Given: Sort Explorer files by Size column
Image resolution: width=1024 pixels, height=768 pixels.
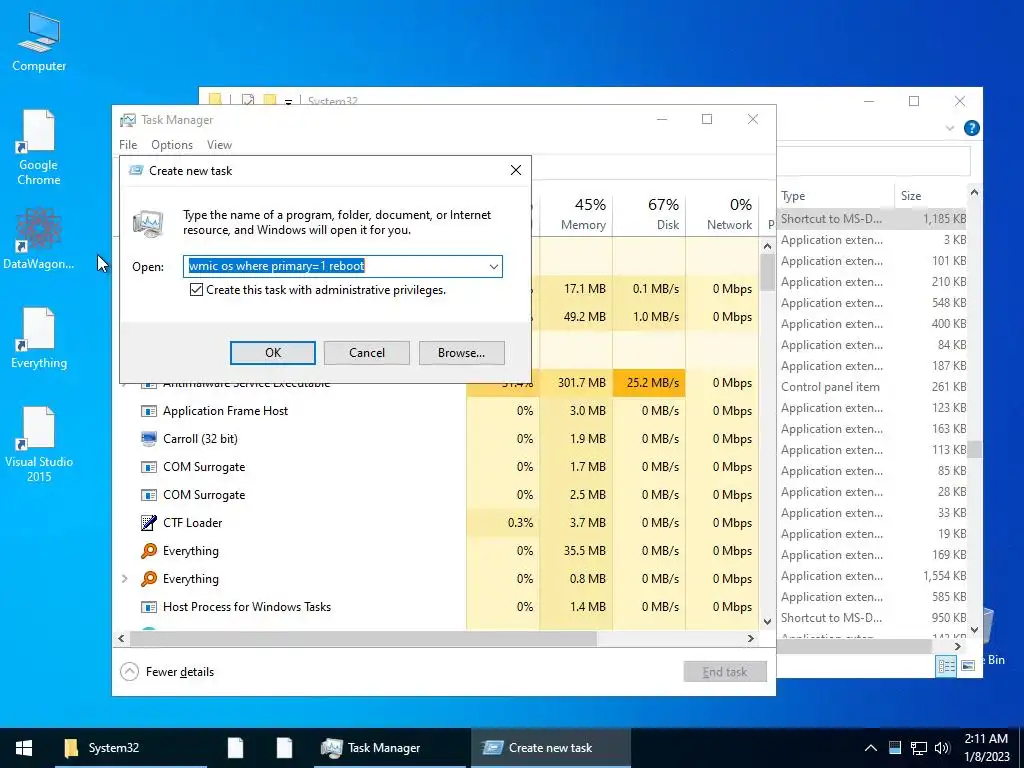Looking at the screenshot, I should tap(930, 196).
